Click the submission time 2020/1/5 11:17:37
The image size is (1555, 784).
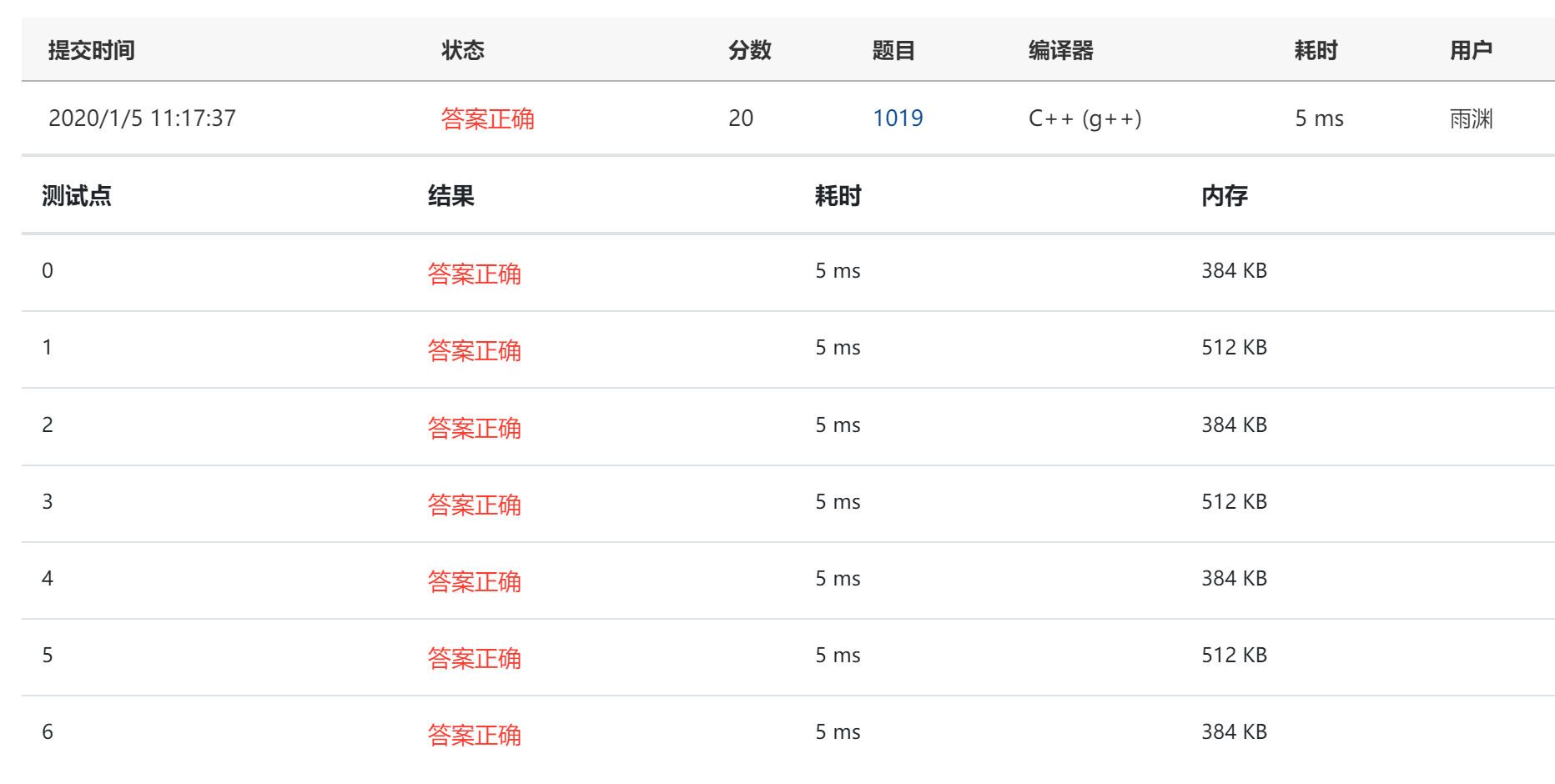pyautogui.click(x=140, y=118)
